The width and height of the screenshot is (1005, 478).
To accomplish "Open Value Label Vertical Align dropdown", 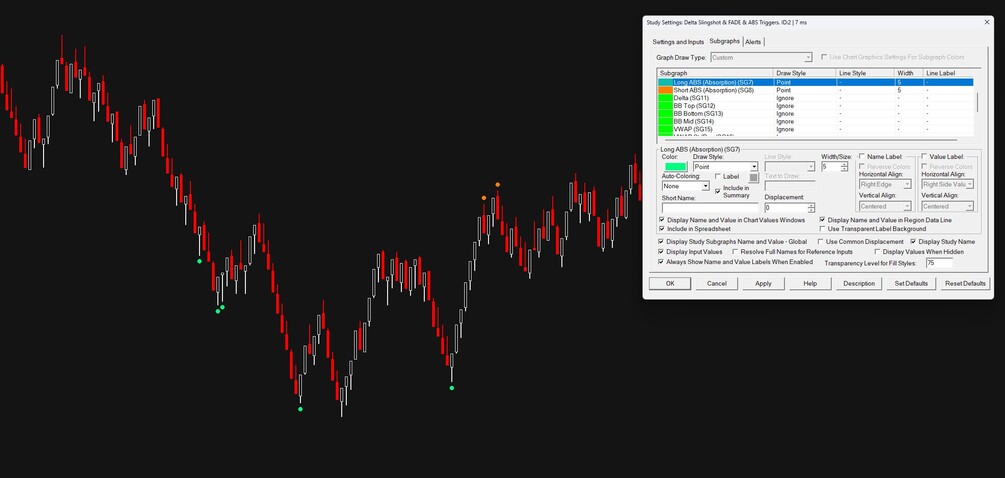I will coord(948,206).
